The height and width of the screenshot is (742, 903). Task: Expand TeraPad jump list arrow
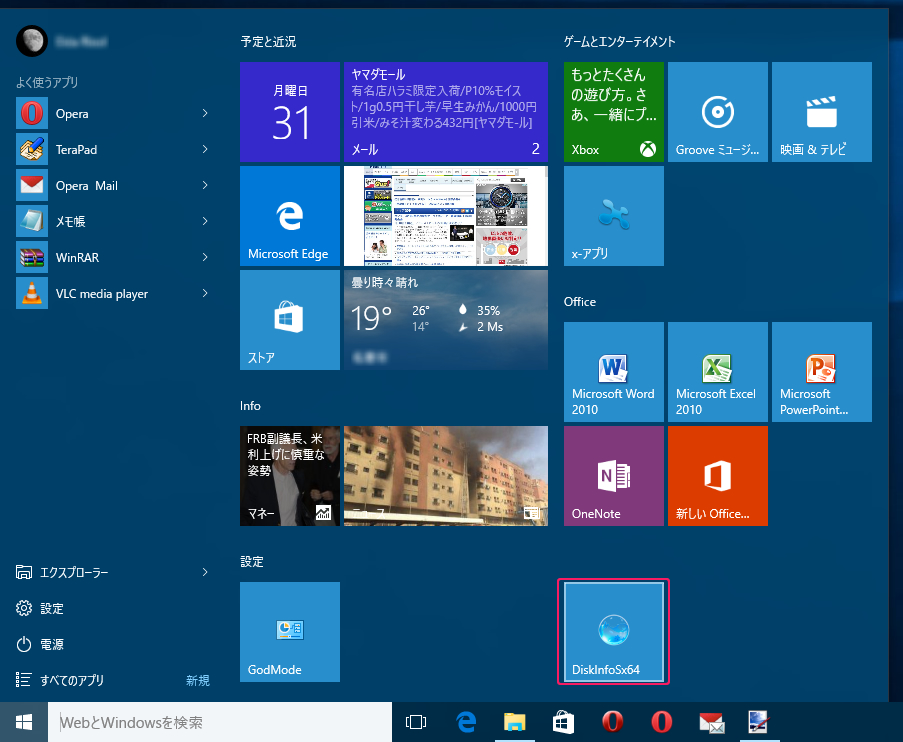pyautogui.click(x=205, y=149)
